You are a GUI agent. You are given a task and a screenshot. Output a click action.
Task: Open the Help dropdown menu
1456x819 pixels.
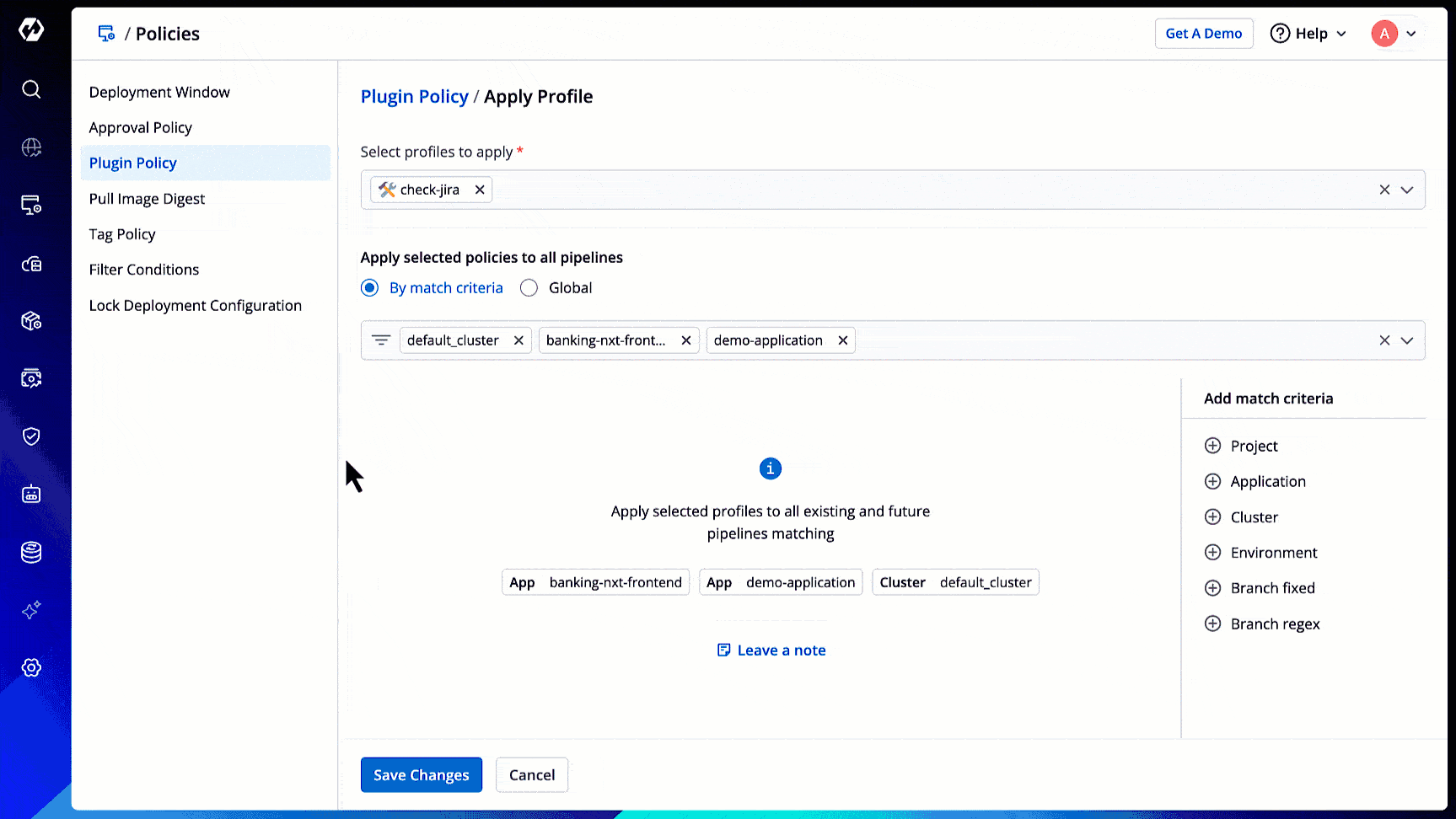coord(1308,34)
